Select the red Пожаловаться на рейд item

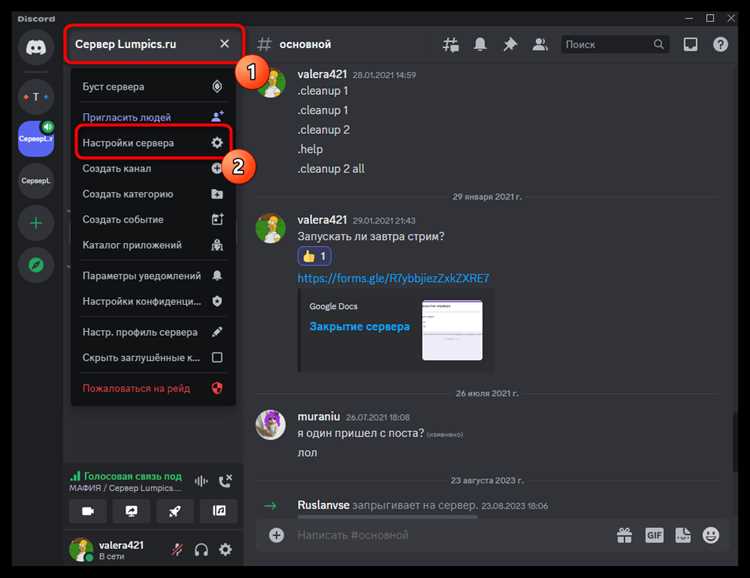(153, 388)
